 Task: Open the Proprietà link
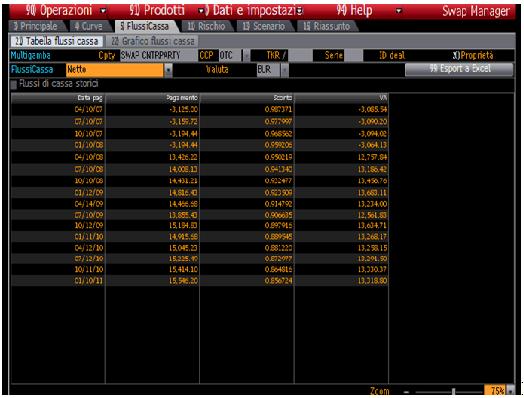(473, 55)
